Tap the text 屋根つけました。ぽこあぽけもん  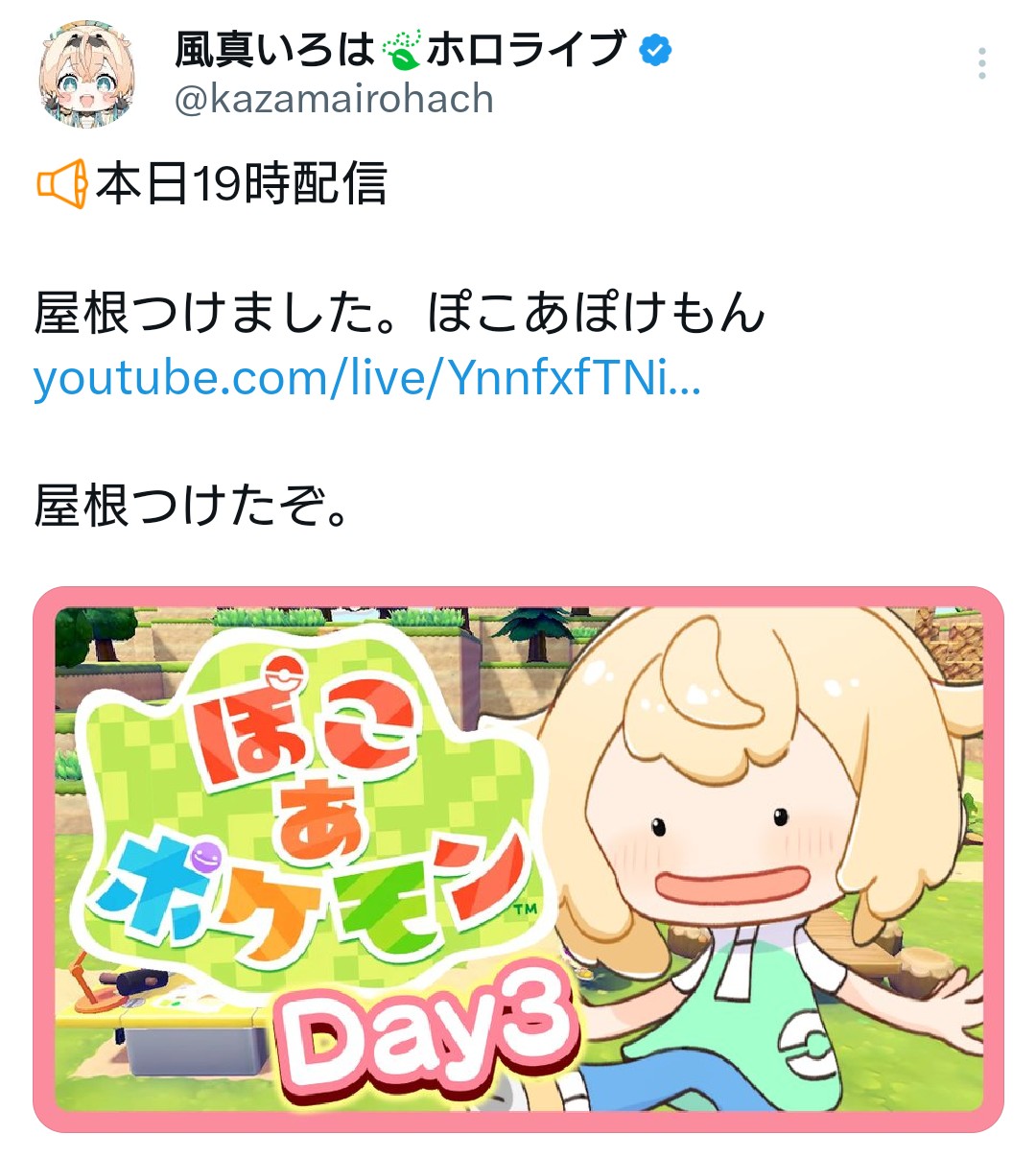pos(399,313)
